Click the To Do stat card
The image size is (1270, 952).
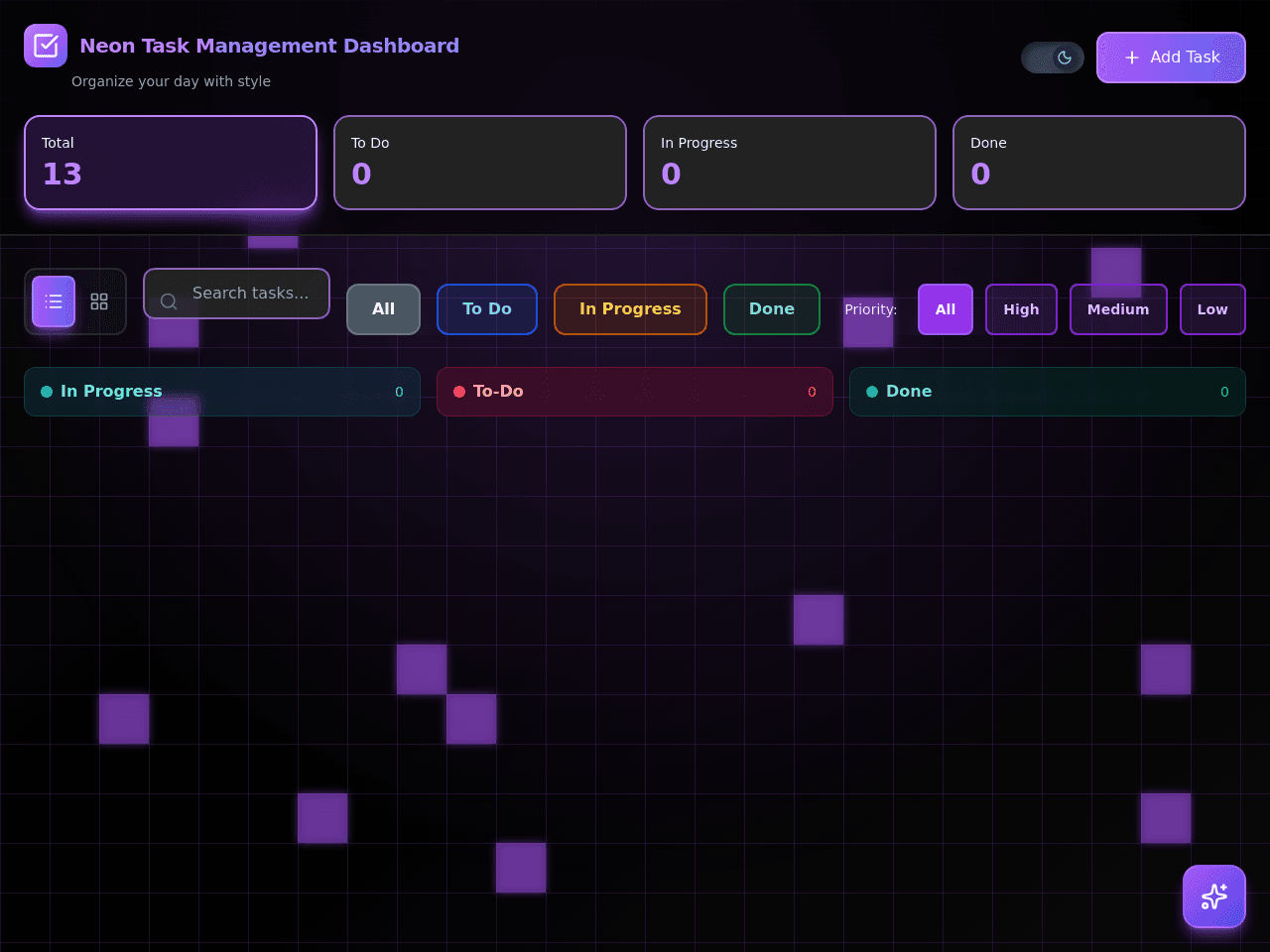(480, 163)
